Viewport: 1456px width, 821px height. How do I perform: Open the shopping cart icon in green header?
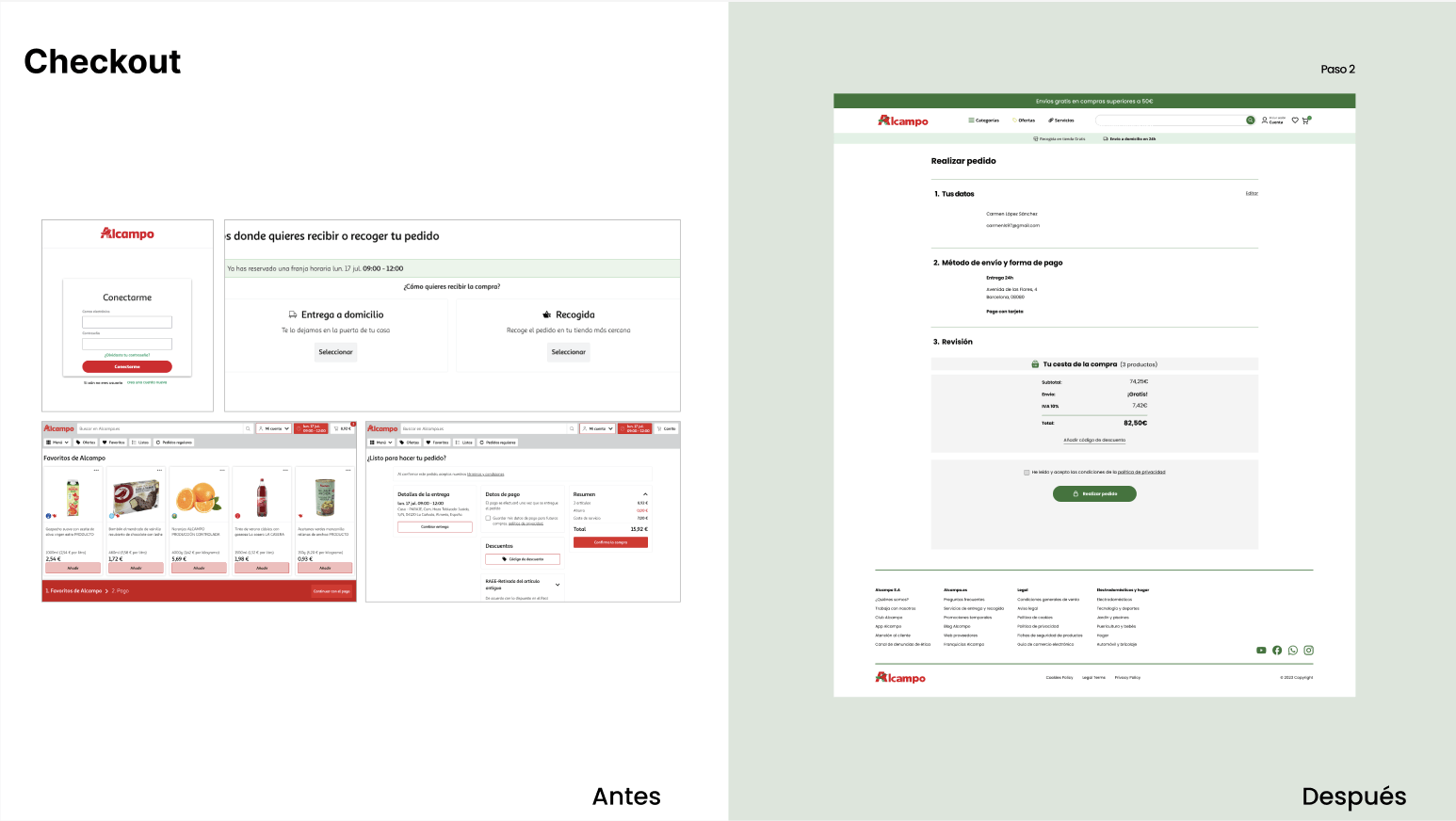pyautogui.click(x=1305, y=121)
